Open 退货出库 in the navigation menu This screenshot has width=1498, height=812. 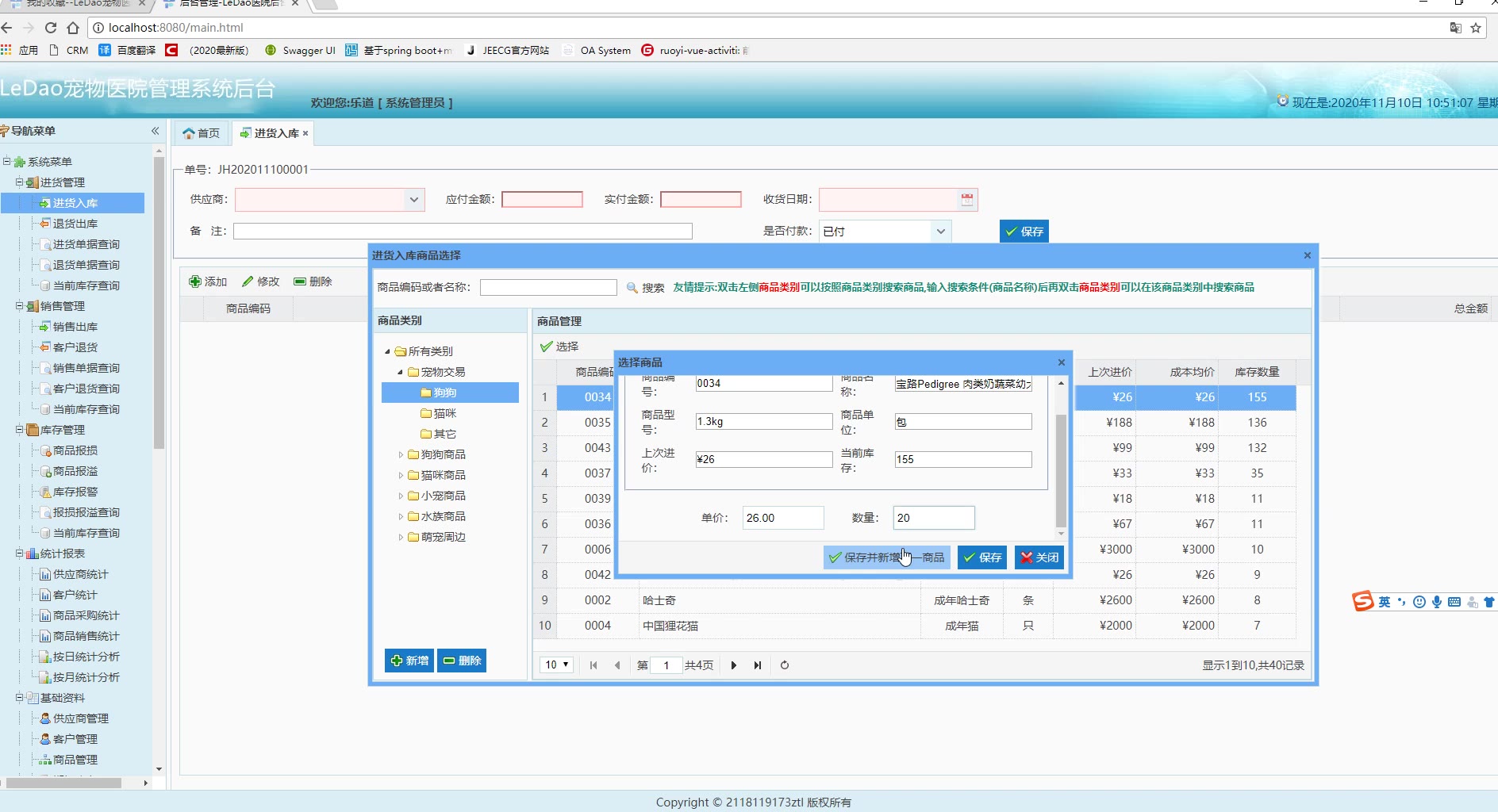tap(75, 224)
